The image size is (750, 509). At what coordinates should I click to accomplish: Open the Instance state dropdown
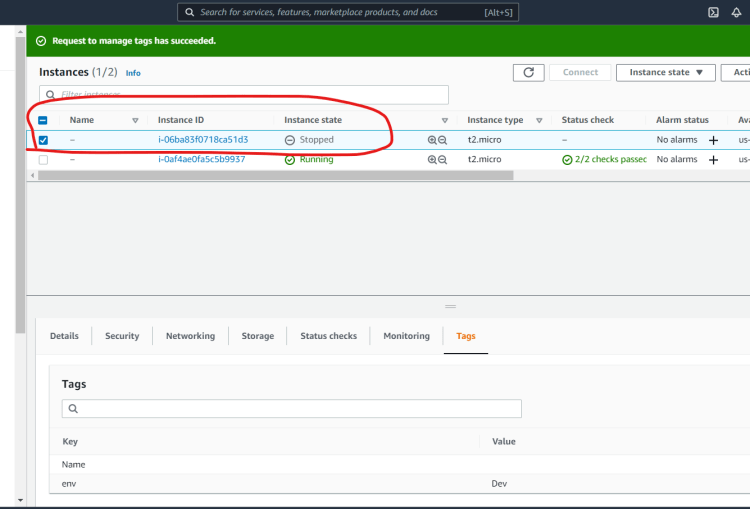665,72
